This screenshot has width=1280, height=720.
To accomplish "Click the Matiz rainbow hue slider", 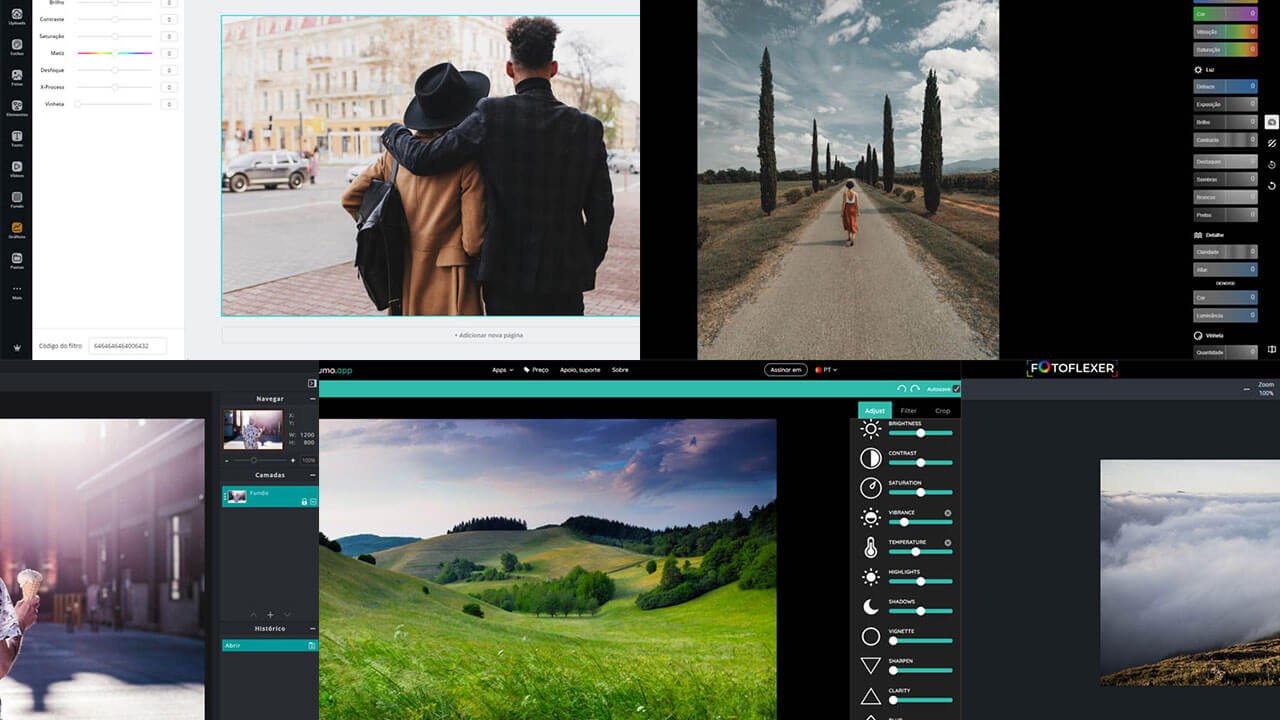I will point(115,53).
